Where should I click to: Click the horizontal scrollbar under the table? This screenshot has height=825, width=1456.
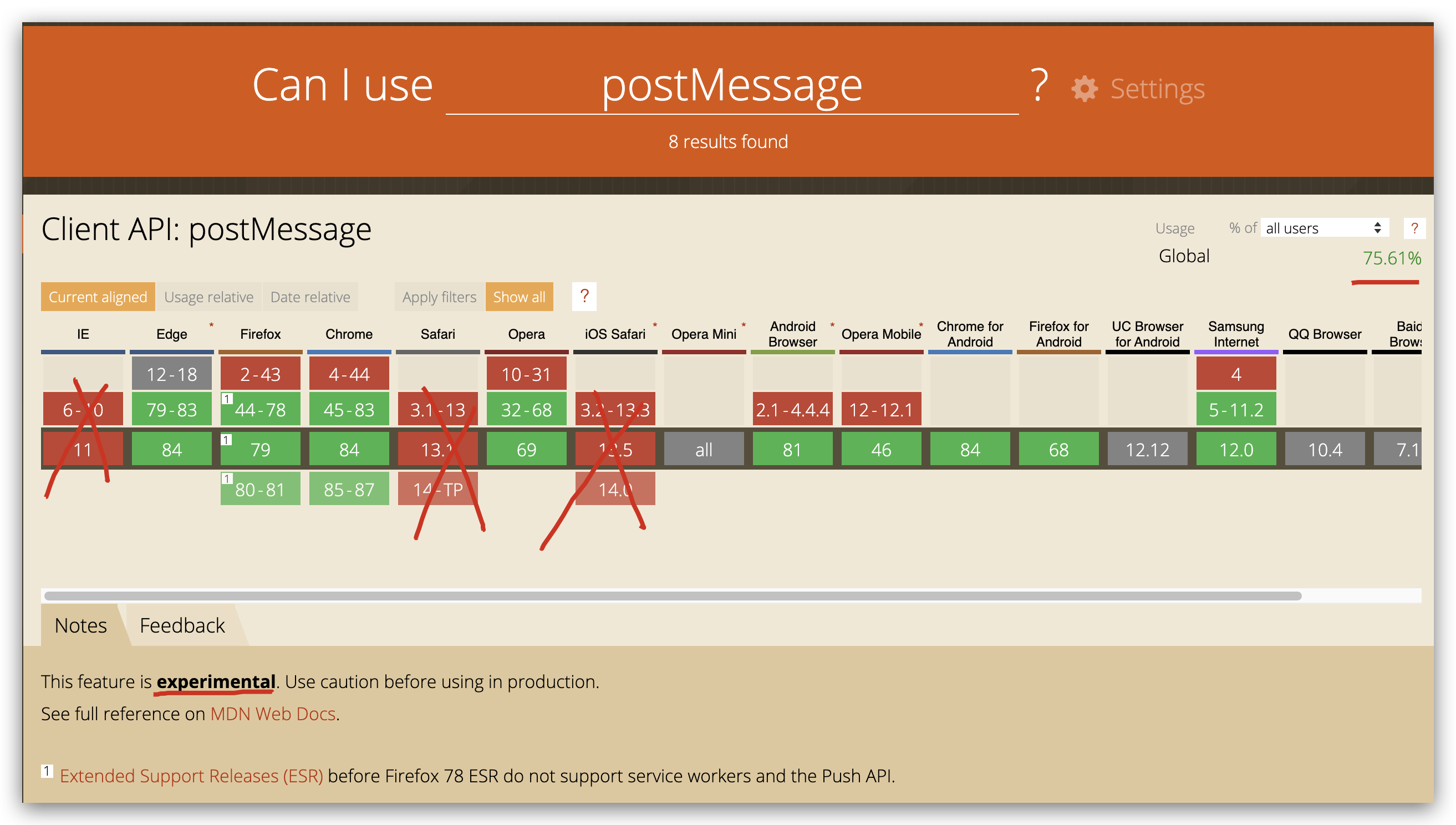[x=673, y=596]
